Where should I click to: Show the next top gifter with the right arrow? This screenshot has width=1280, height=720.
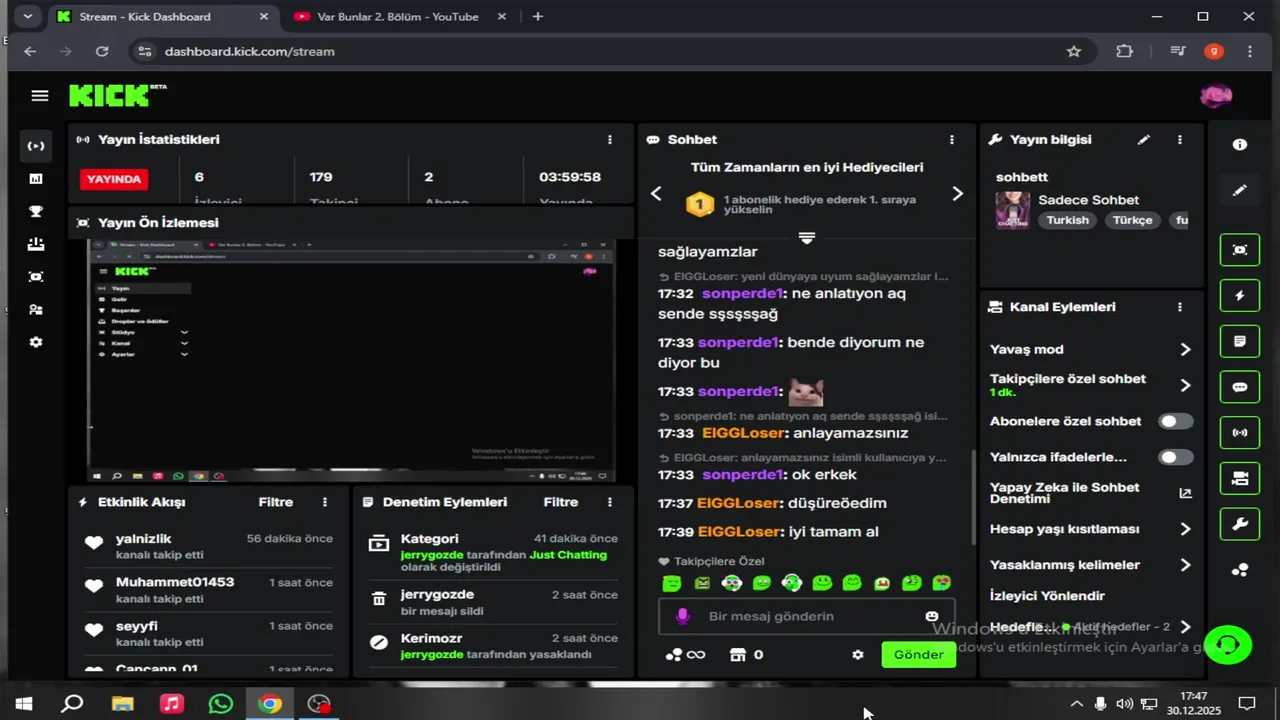[x=957, y=194]
